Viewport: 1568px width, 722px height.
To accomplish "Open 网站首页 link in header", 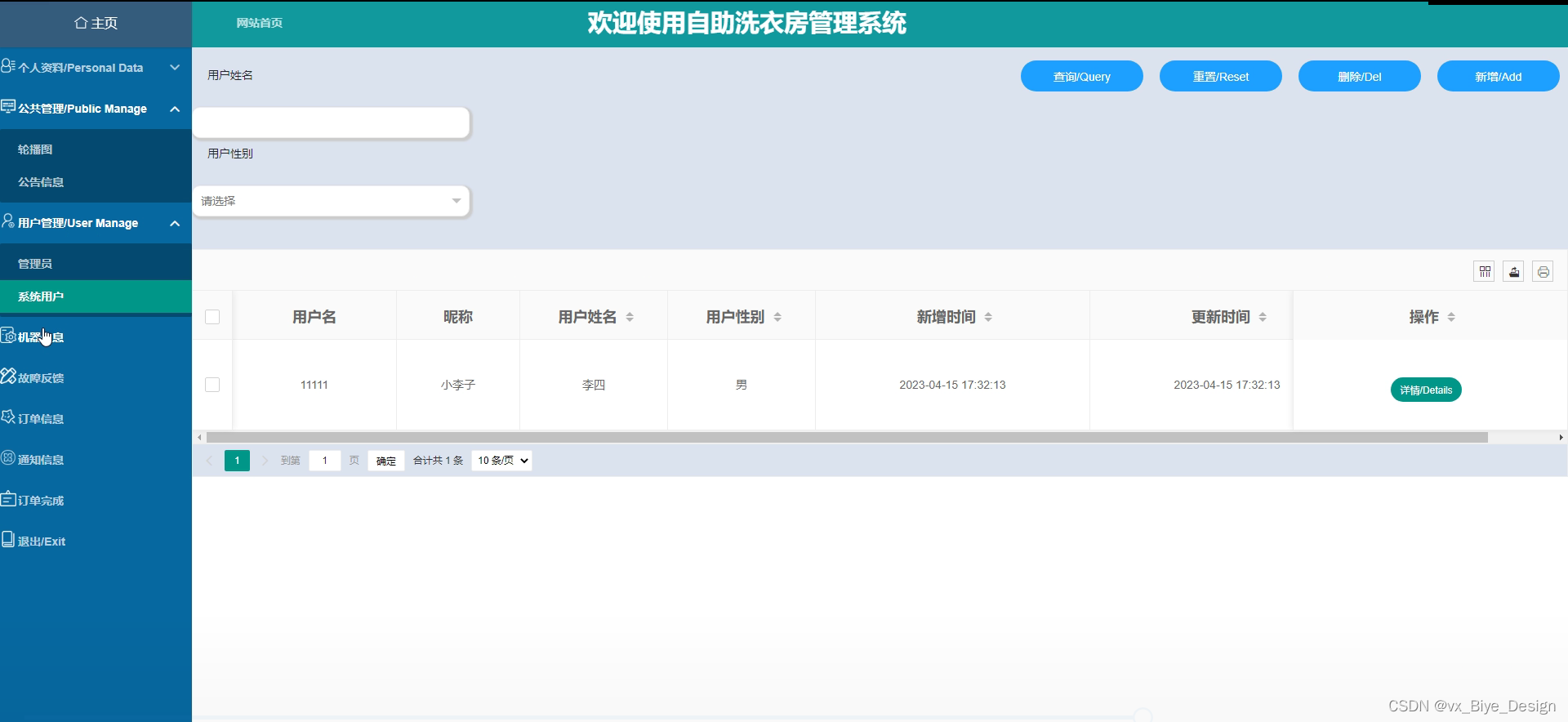I will [260, 23].
